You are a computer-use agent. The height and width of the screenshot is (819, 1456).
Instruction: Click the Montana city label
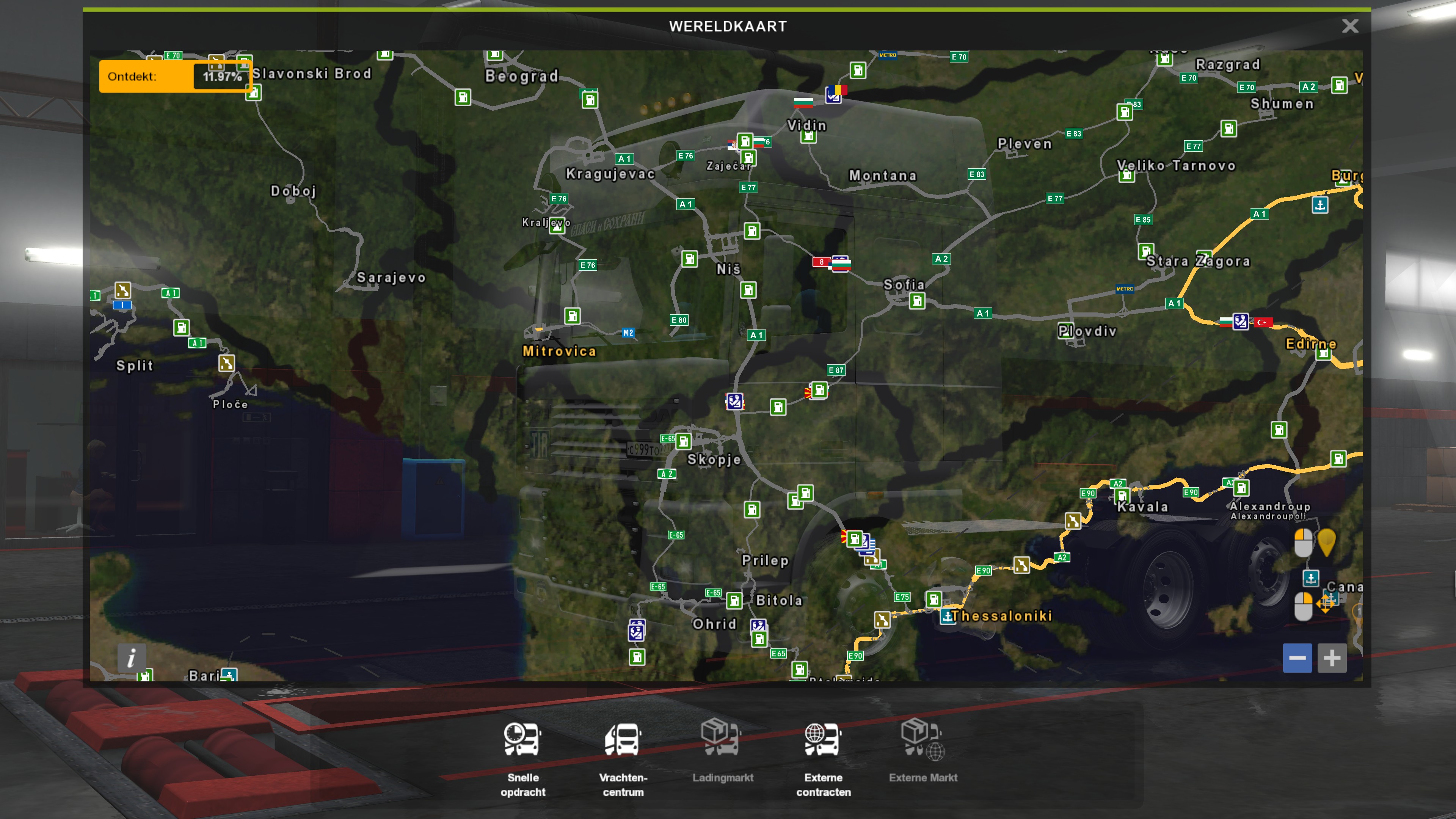click(x=882, y=176)
